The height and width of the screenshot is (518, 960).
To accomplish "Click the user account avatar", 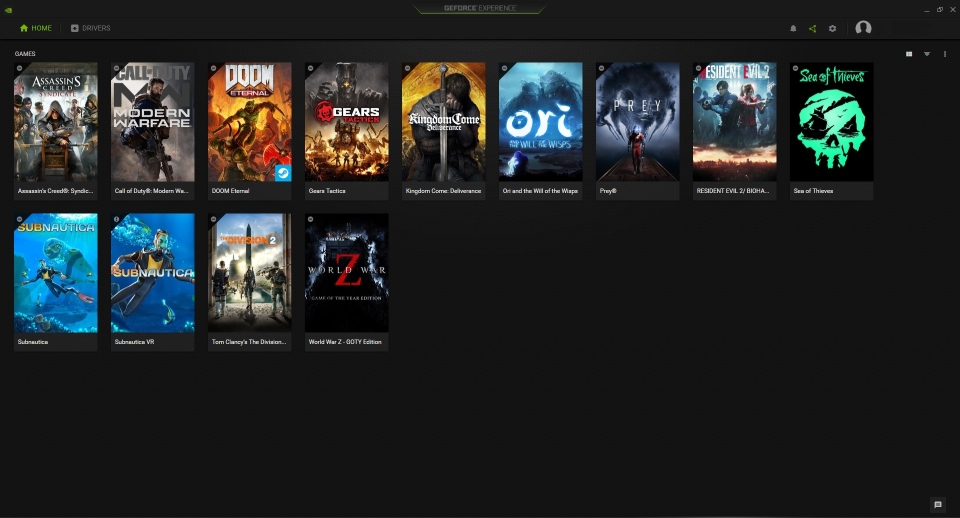I will point(863,28).
